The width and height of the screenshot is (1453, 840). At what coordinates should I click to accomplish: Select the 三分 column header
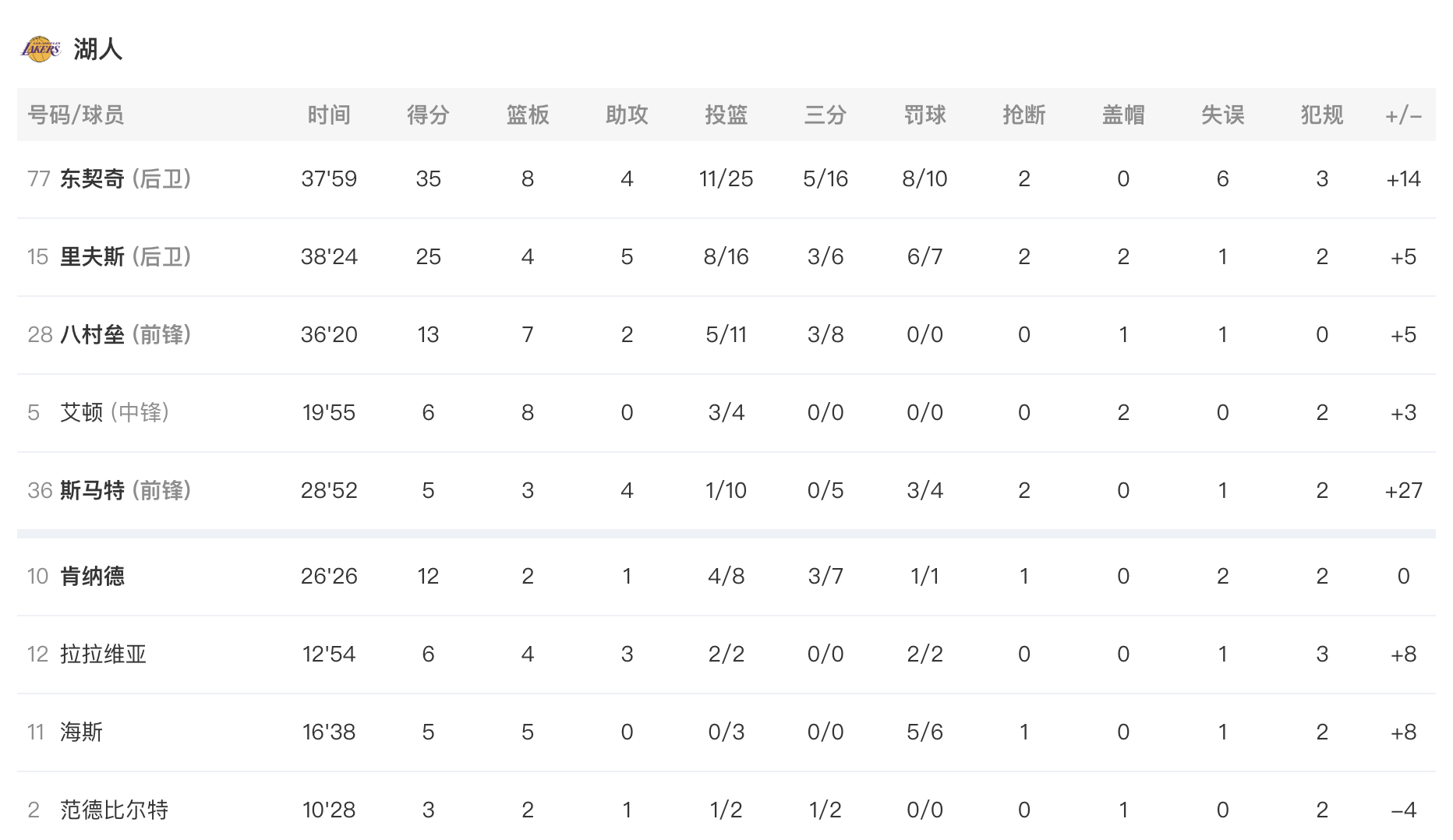coord(825,115)
